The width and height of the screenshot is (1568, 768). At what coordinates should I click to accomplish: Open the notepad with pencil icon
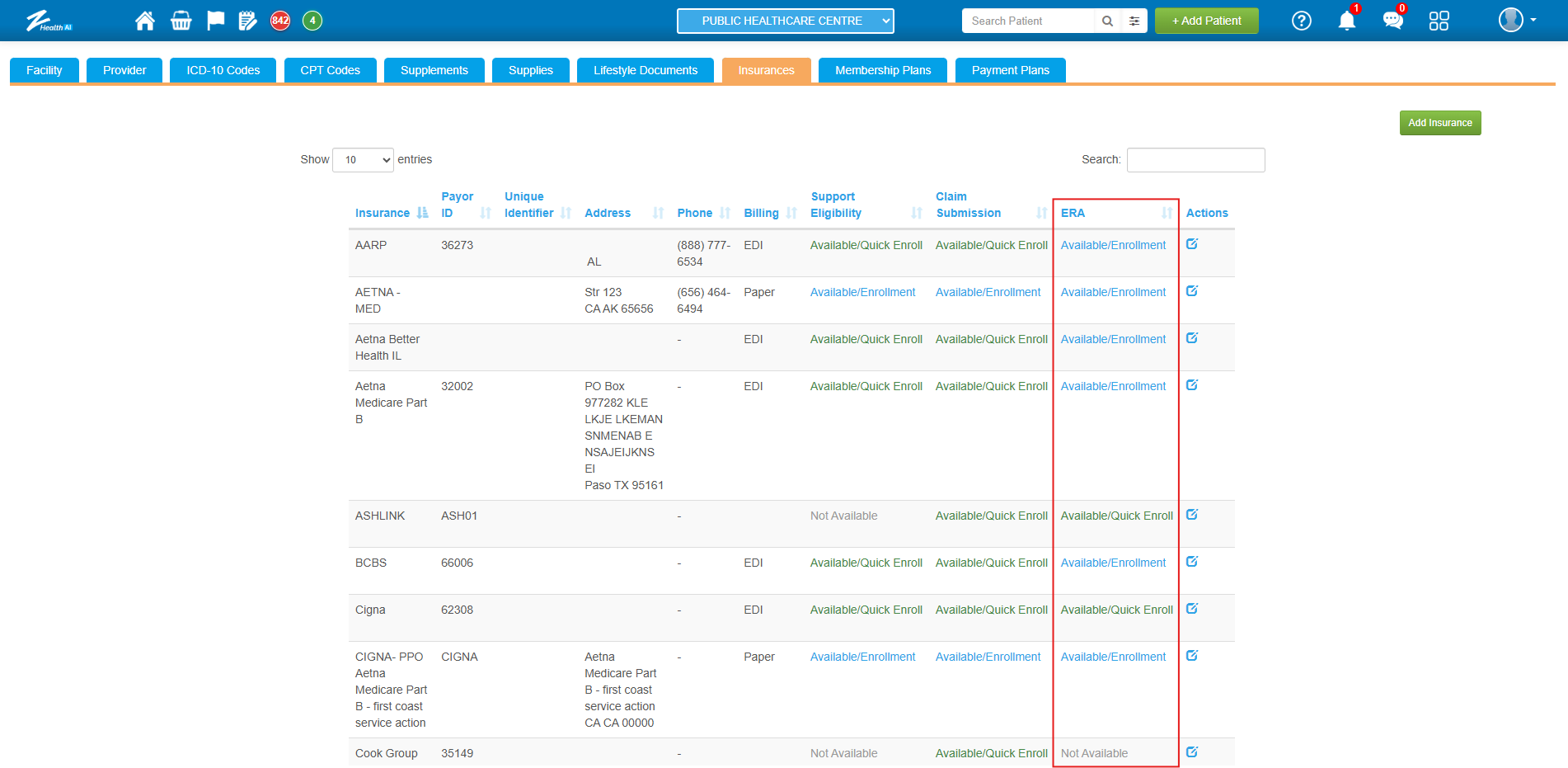247,21
